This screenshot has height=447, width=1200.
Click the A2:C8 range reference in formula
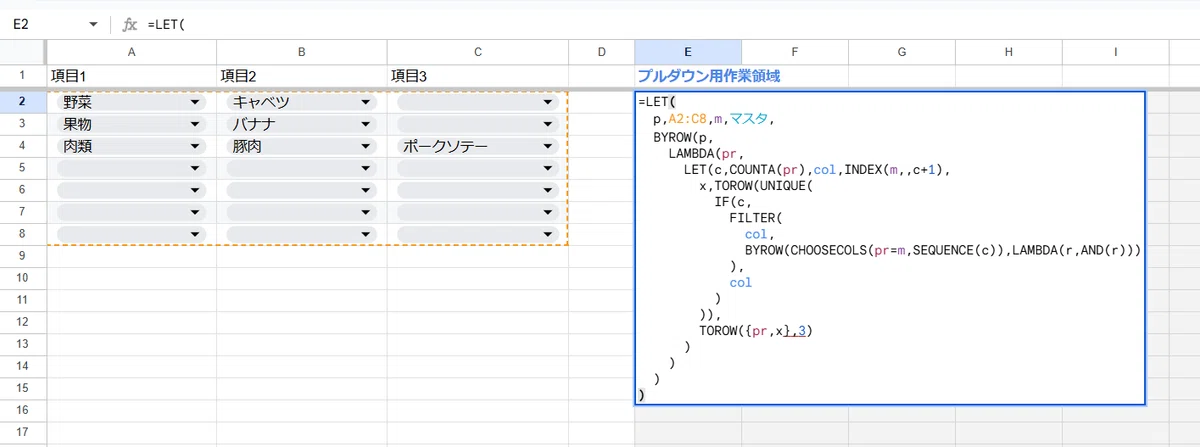click(x=686, y=119)
